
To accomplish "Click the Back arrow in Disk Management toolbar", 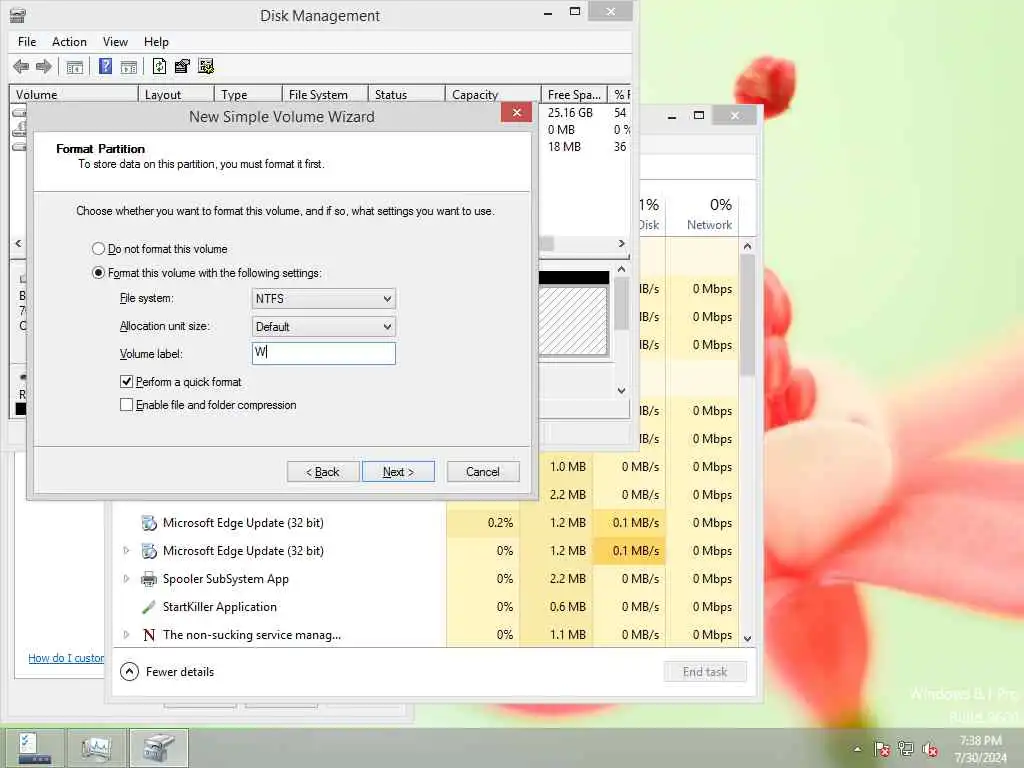I will [x=21, y=66].
